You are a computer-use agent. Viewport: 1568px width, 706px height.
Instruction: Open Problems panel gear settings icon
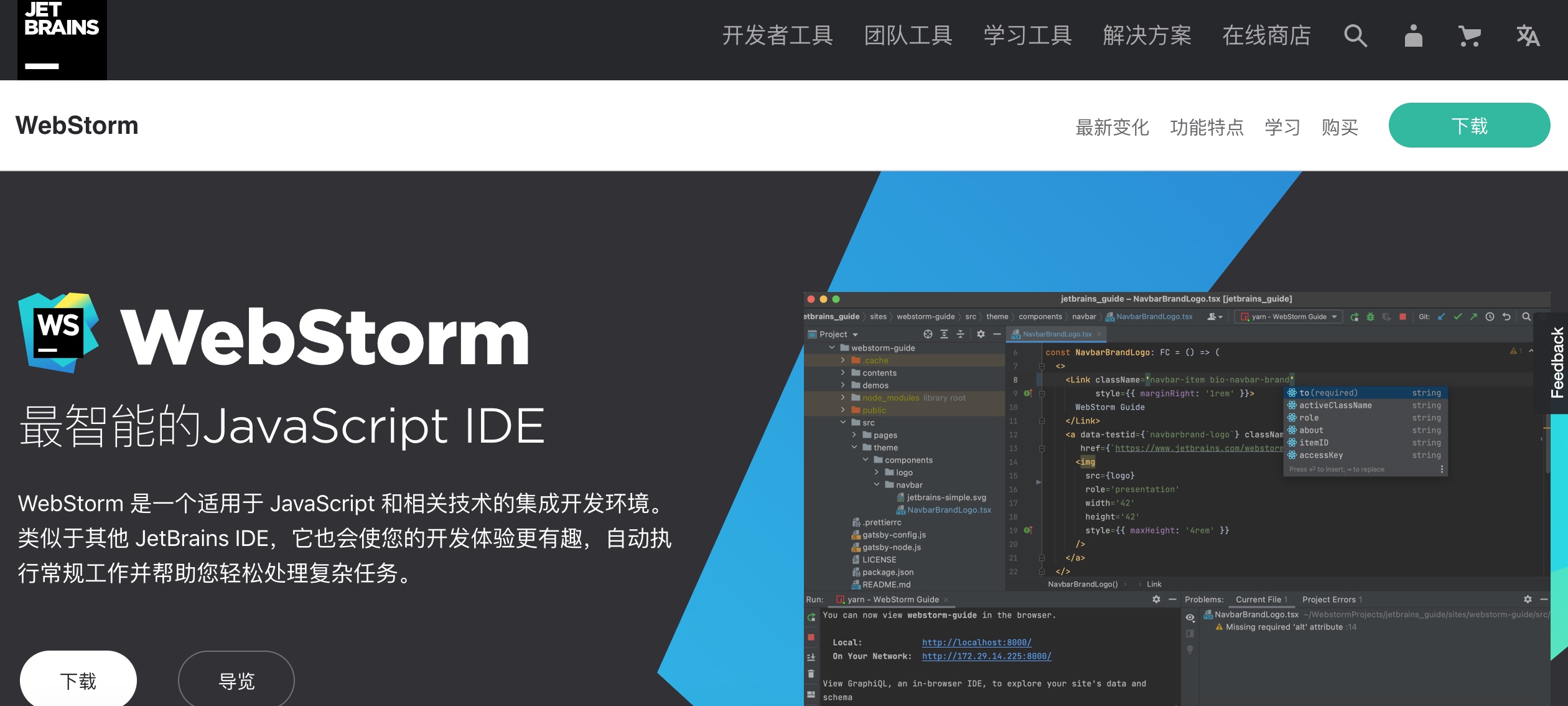1528,599
